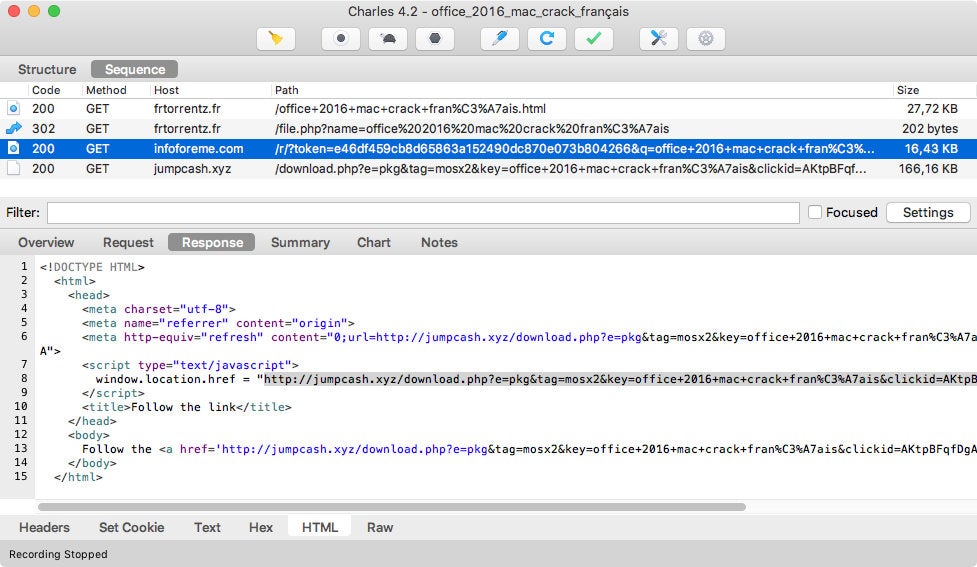Click inside the Filter text field
977x567 pixels.
pyautogui.click(x=422, y=212)
